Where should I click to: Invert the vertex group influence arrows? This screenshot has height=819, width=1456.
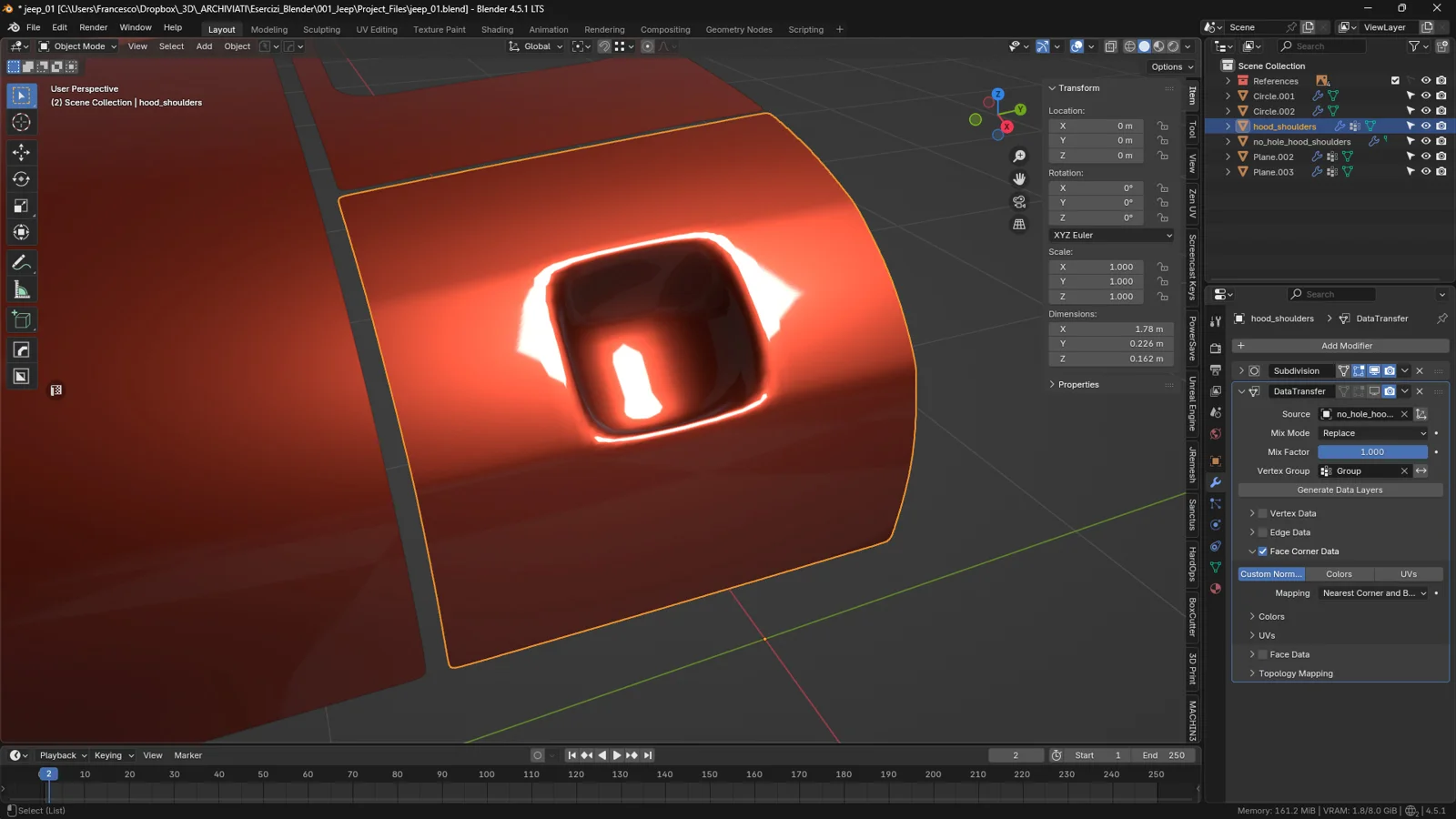tap(1421, 471)
